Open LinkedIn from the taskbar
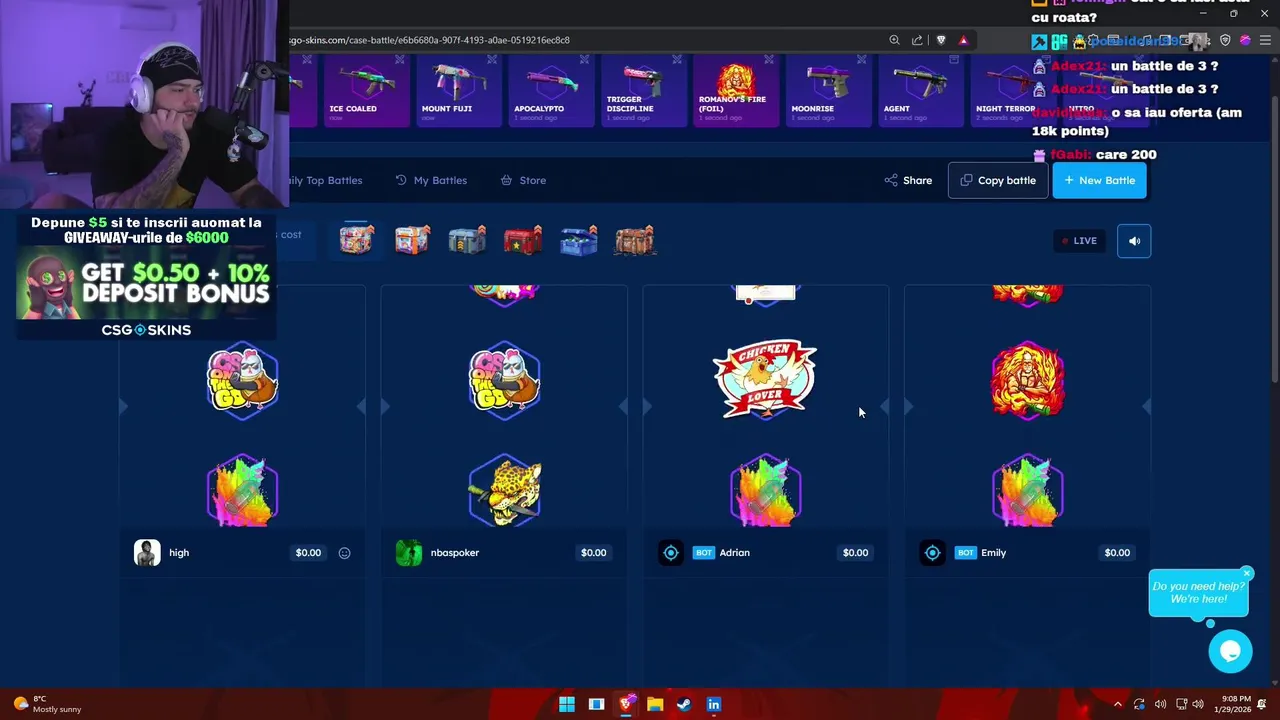 pyautogui.click(x=714, y=704)
